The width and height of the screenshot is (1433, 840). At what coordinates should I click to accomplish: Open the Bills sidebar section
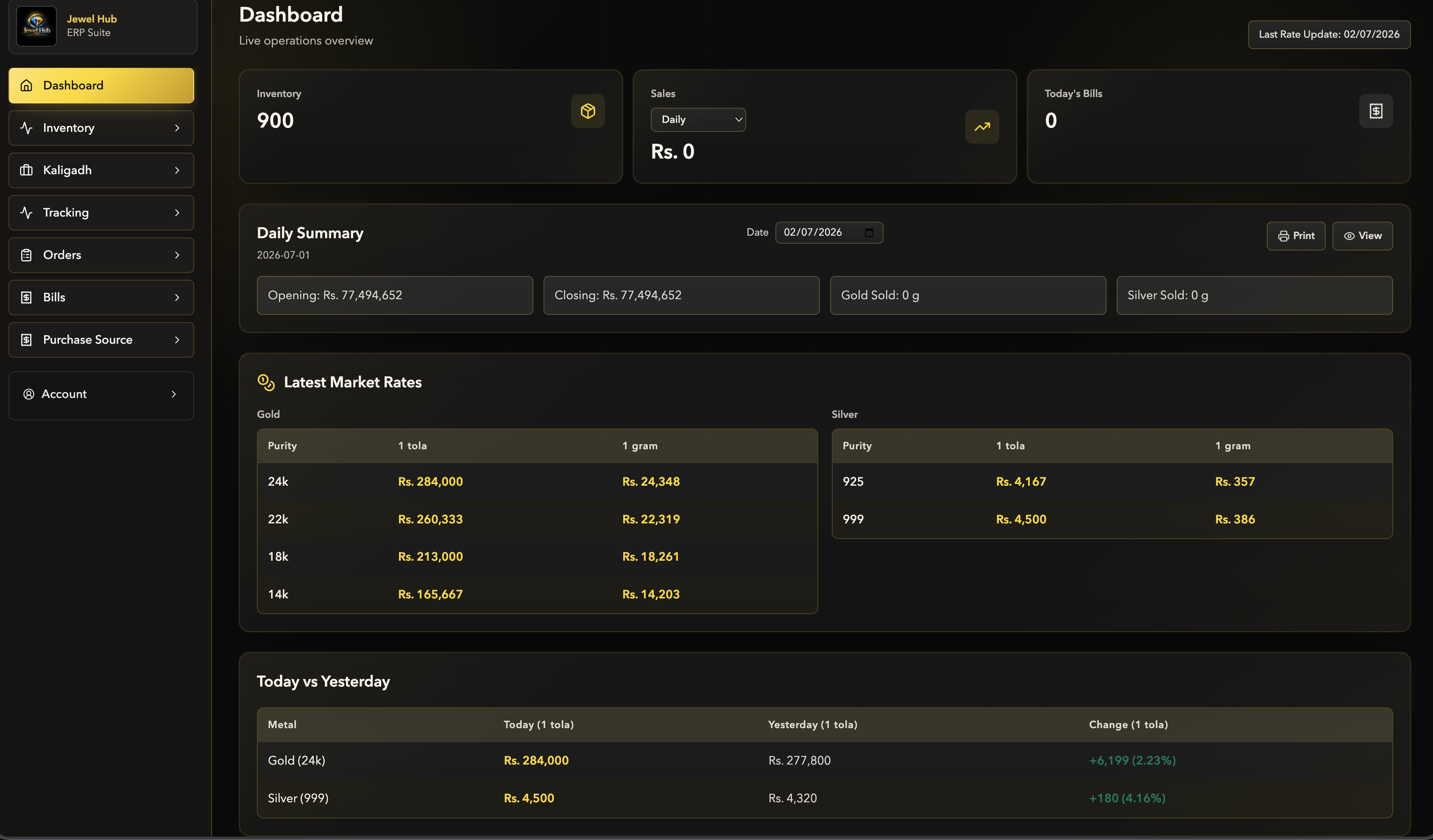point(101,297)
